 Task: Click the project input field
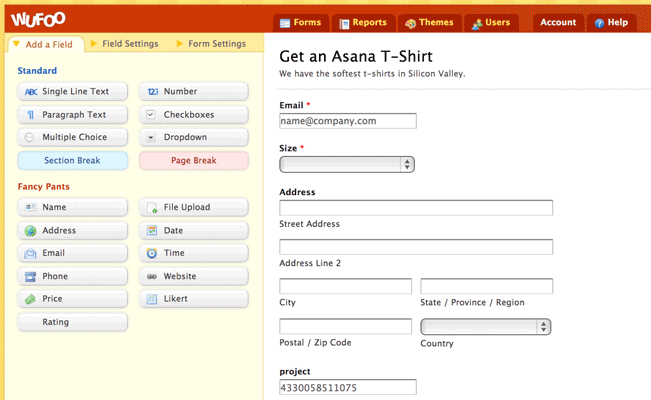(348, 387)
